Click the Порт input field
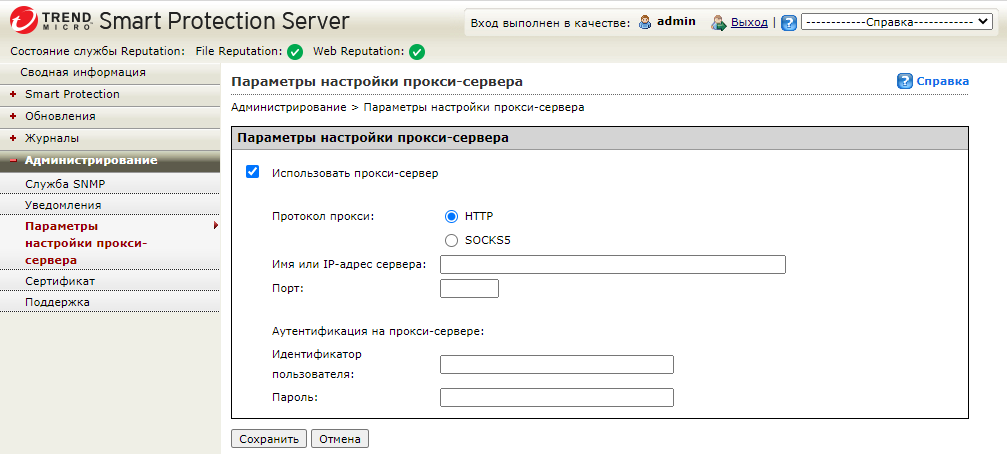 coord(469,289)
